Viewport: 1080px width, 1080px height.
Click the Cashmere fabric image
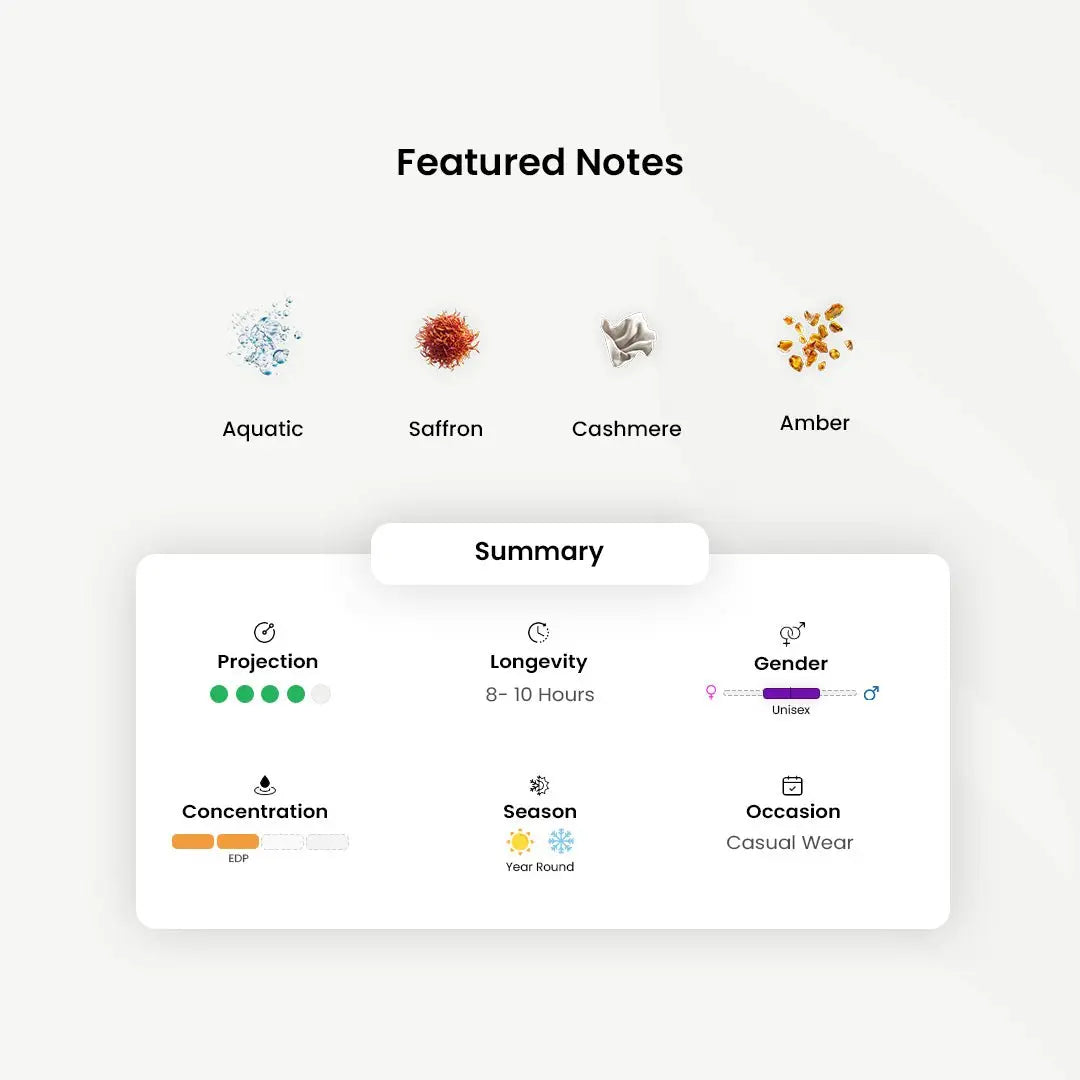[x=628, y=339]
